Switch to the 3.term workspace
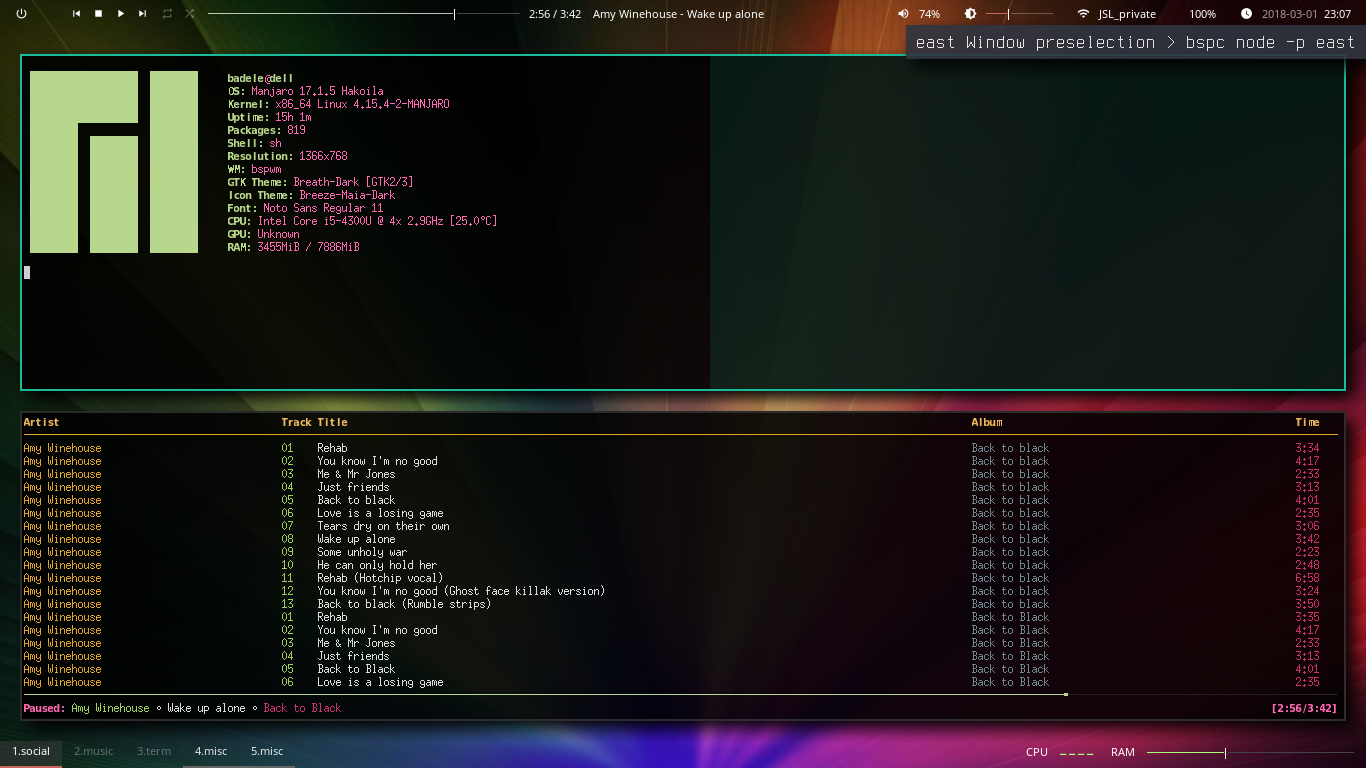1366x768 pixels. 154,751
